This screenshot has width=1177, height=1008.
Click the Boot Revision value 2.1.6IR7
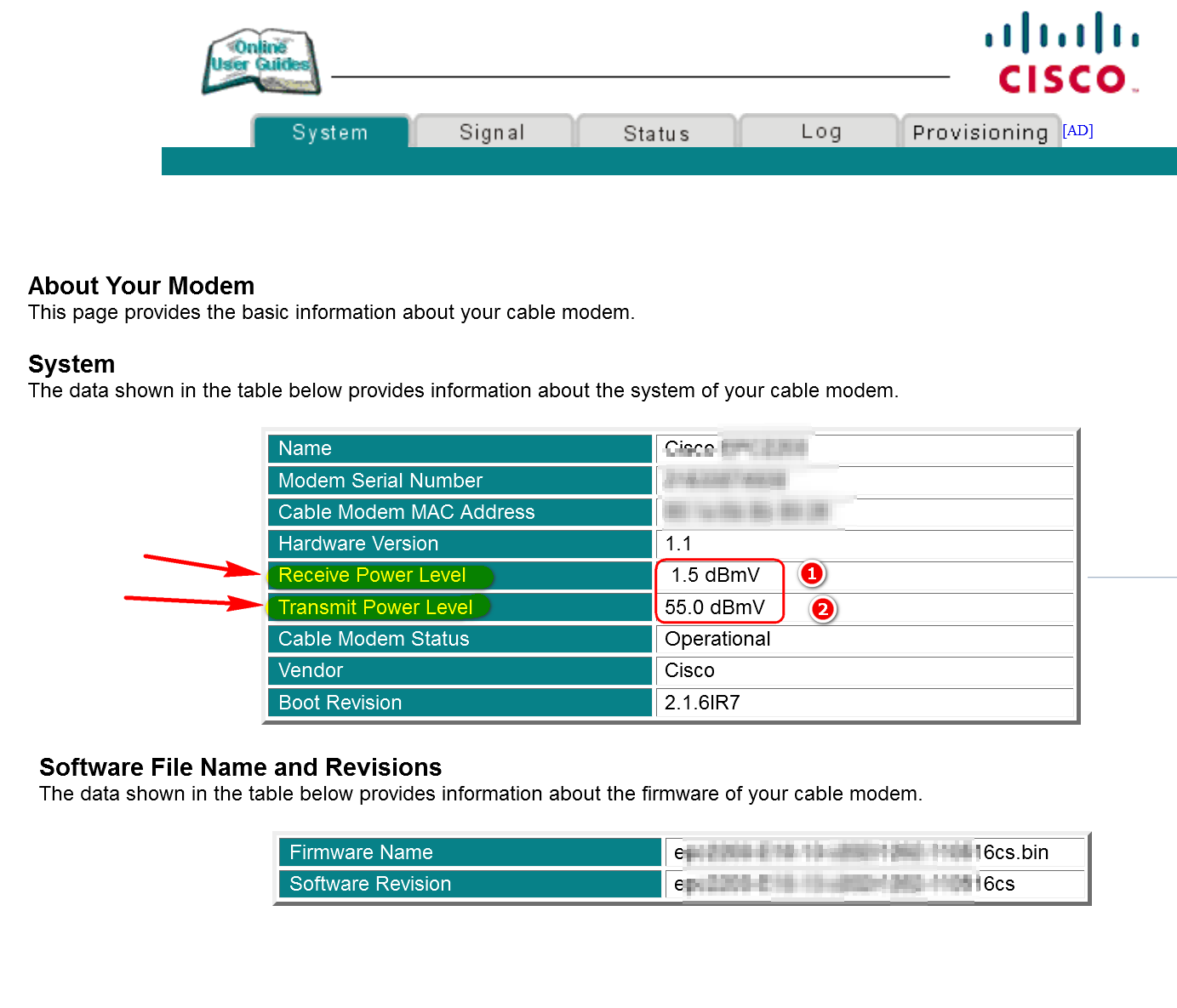pyautogui.click(x=702, y=703)
